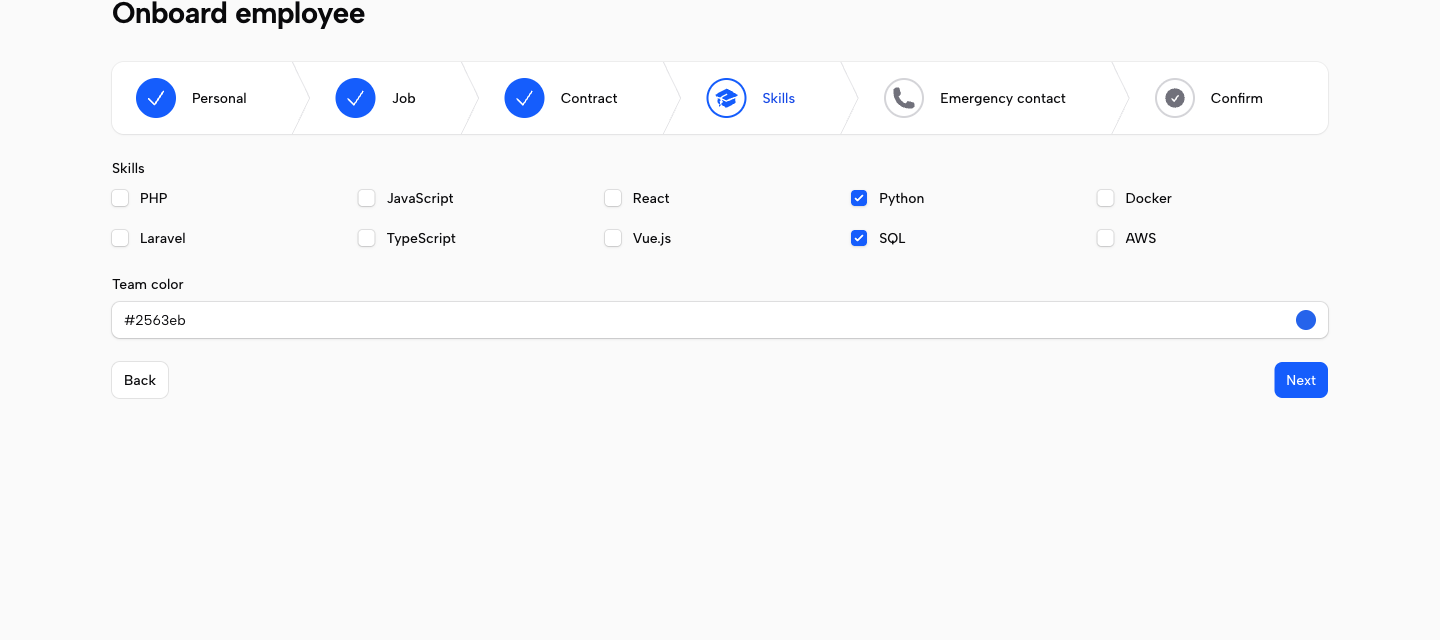The image size is (1440, 640).
Task: Open the blue team color swatch picker
Action: [1306, 320]
